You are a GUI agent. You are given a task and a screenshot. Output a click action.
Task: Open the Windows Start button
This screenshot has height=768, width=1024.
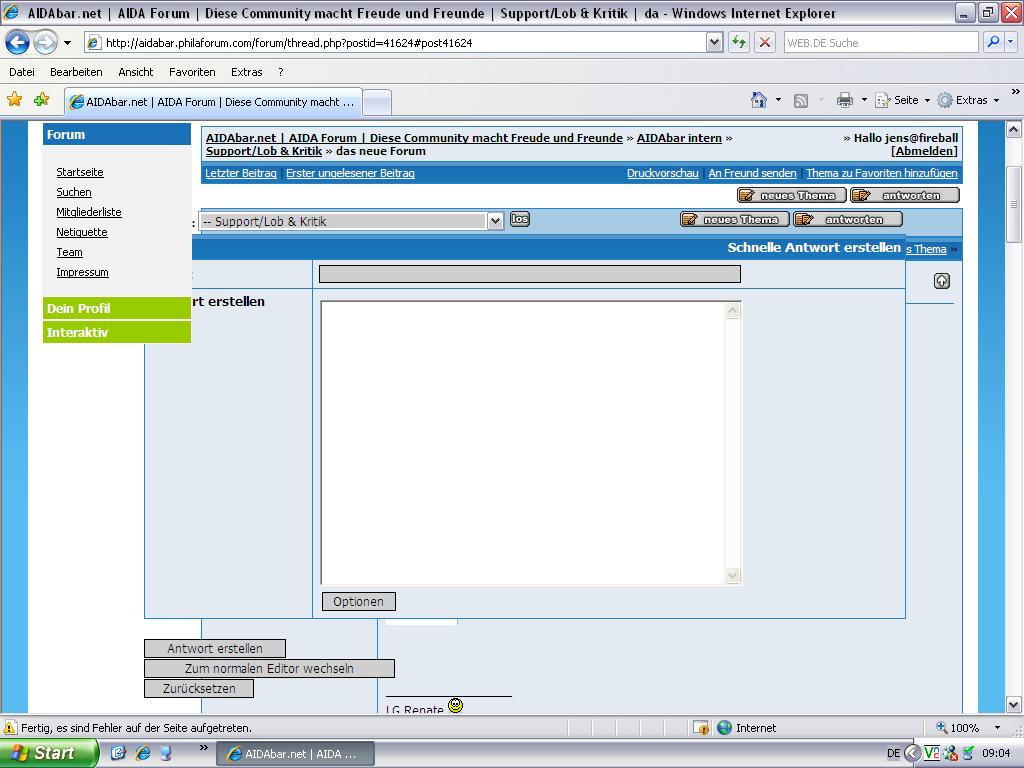coord(48,753)
